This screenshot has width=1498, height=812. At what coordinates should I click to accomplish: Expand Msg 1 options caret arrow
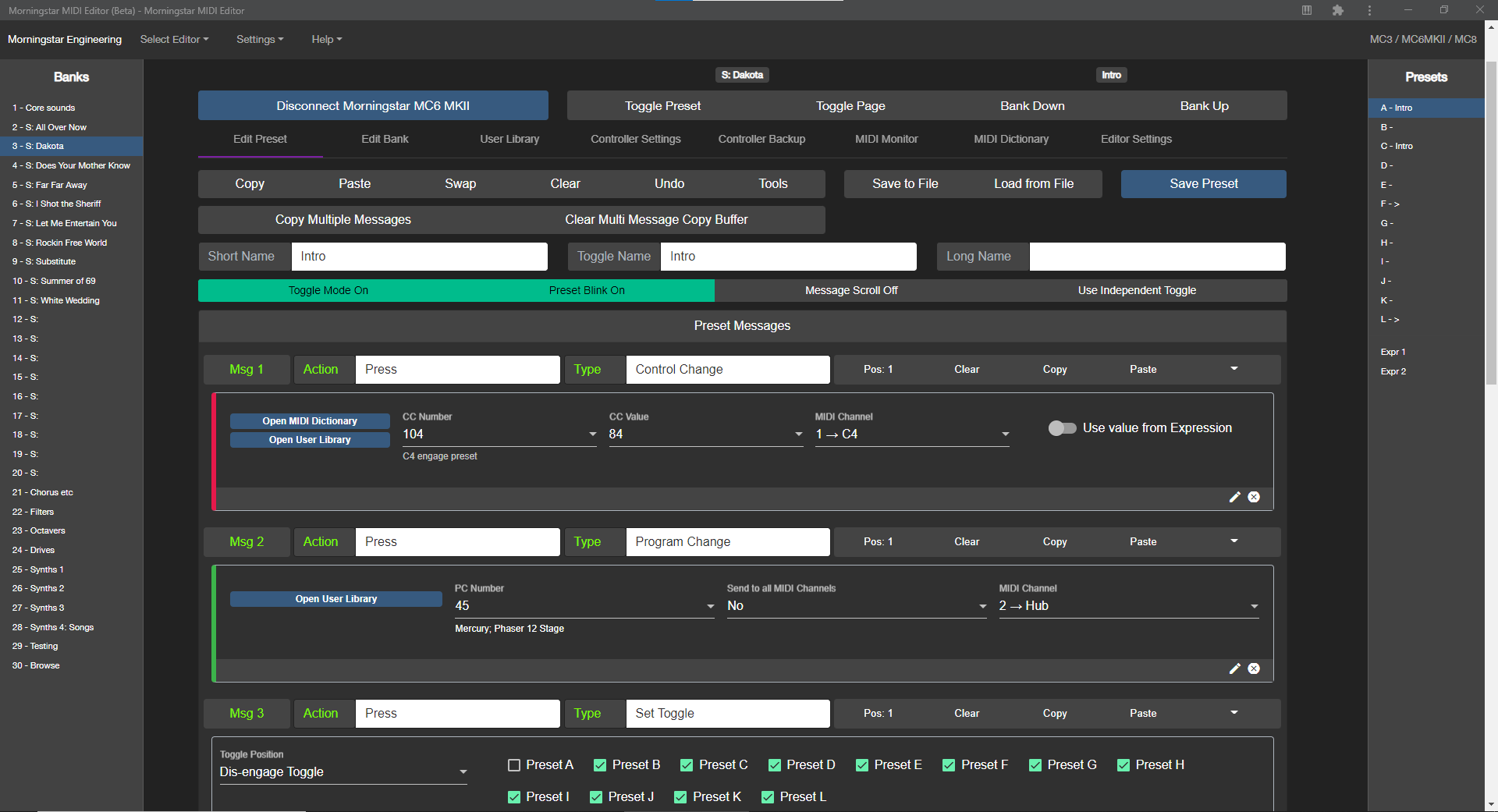pos(1234,369)
